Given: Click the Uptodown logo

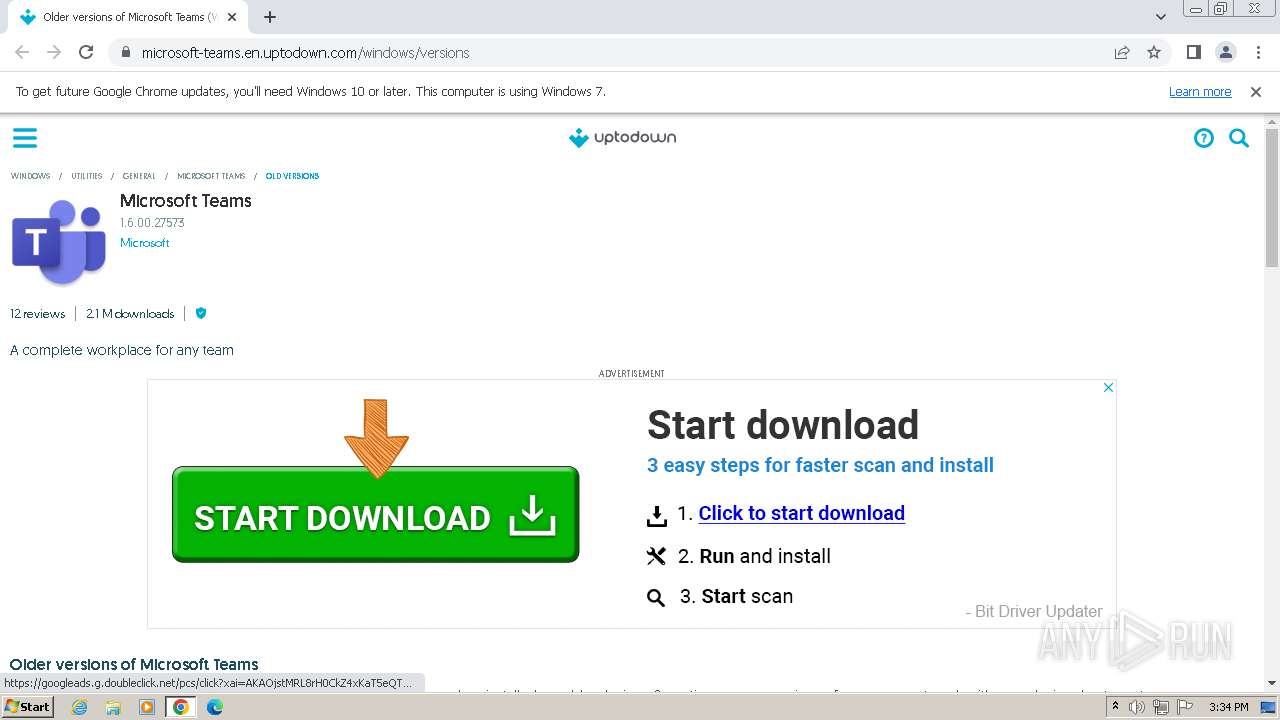Looking at the screenshot, I should tap(622, 138).
